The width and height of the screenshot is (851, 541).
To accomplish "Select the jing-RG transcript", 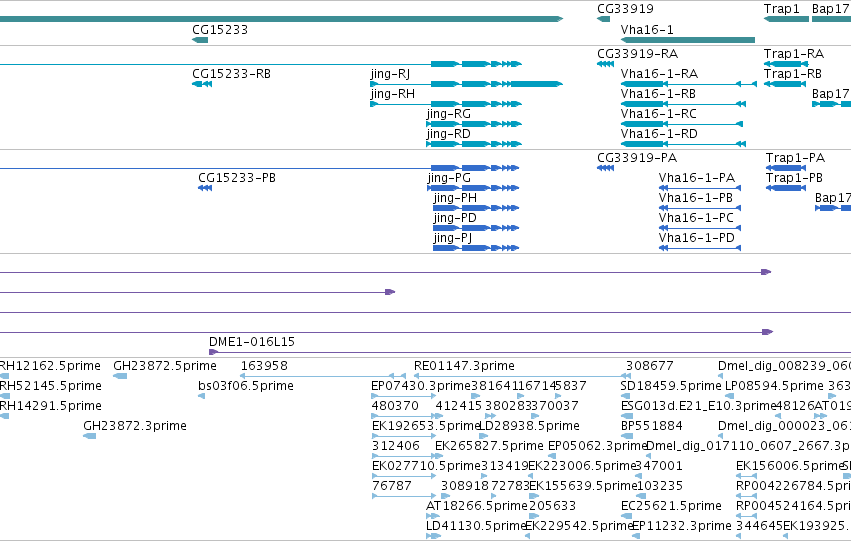I will click(474, 124).
